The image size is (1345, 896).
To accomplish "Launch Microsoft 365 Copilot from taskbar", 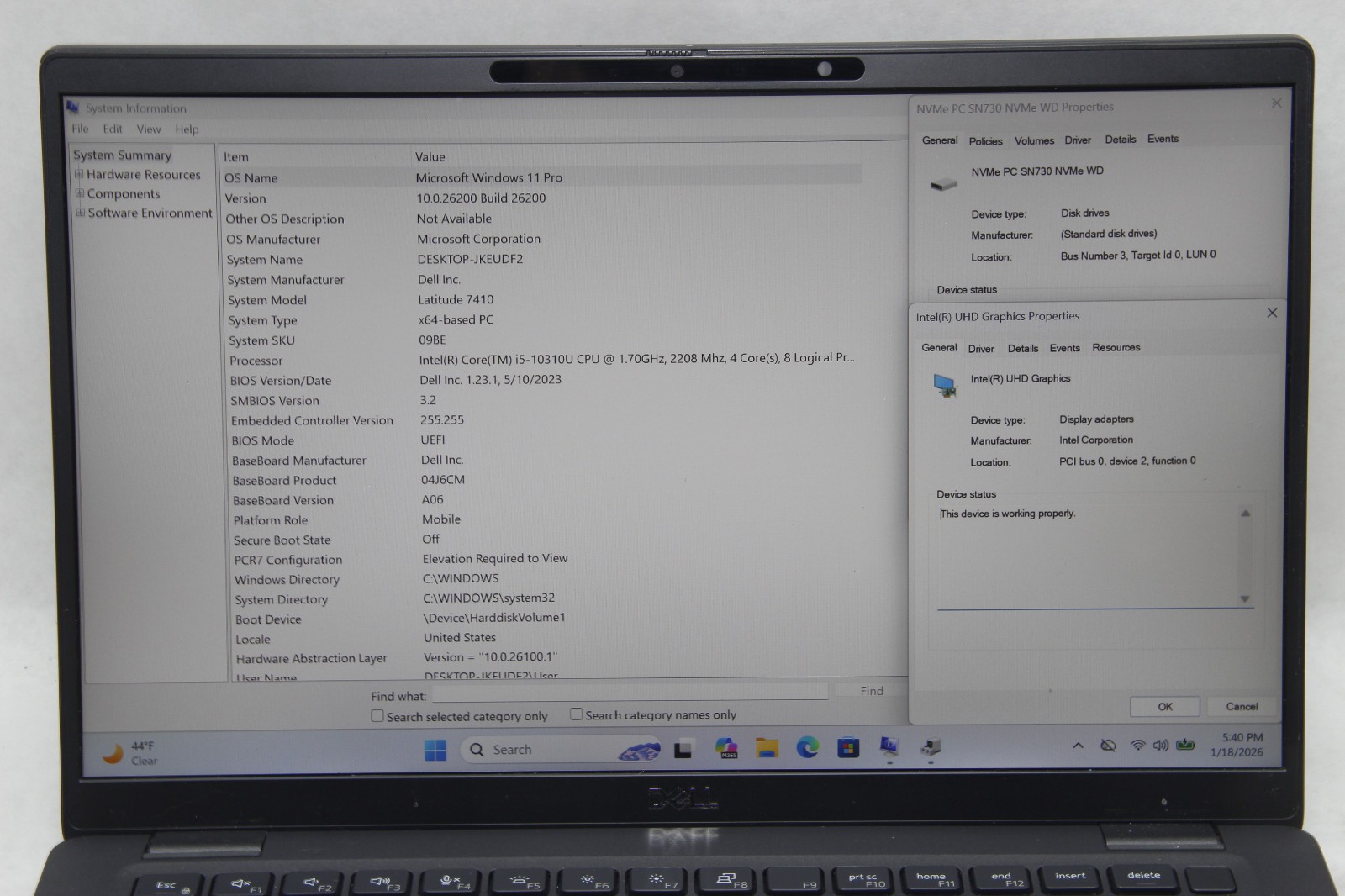I will 726,748.
